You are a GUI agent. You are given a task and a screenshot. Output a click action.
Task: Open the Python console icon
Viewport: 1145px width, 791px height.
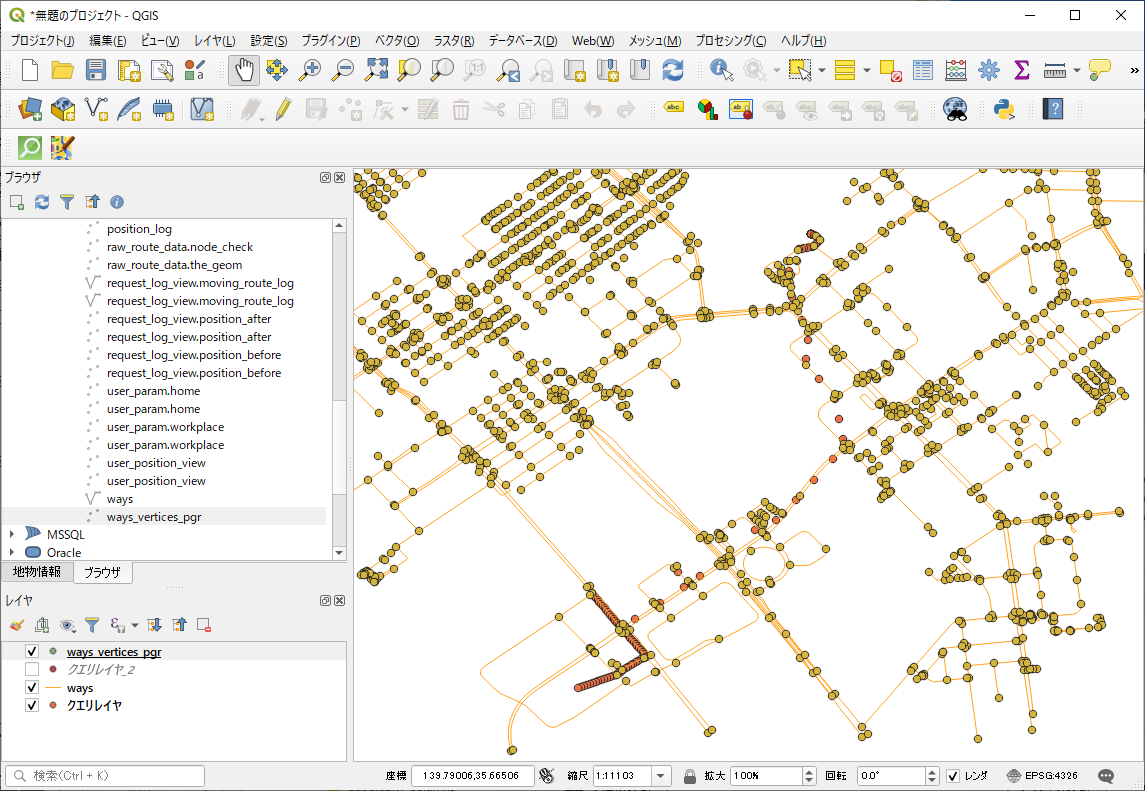[x=1005, y=109]
